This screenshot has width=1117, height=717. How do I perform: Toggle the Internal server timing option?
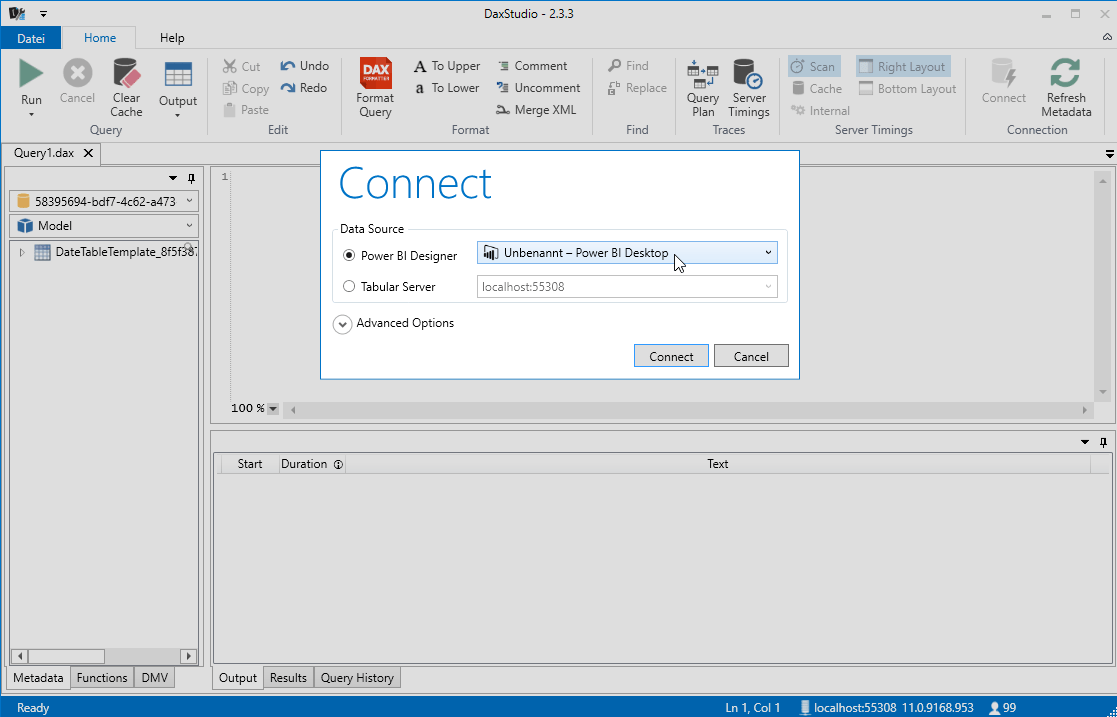pyautogui.click(x=821, y=110)
